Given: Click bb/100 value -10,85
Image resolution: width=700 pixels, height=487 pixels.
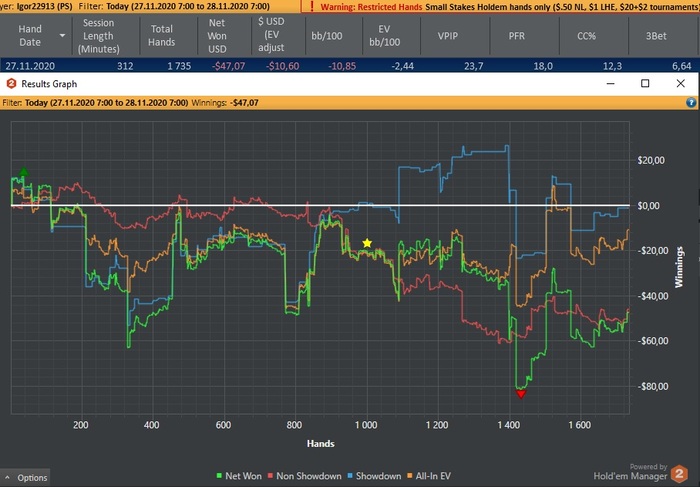Looking at the screenshot, I should pos(342,66).
